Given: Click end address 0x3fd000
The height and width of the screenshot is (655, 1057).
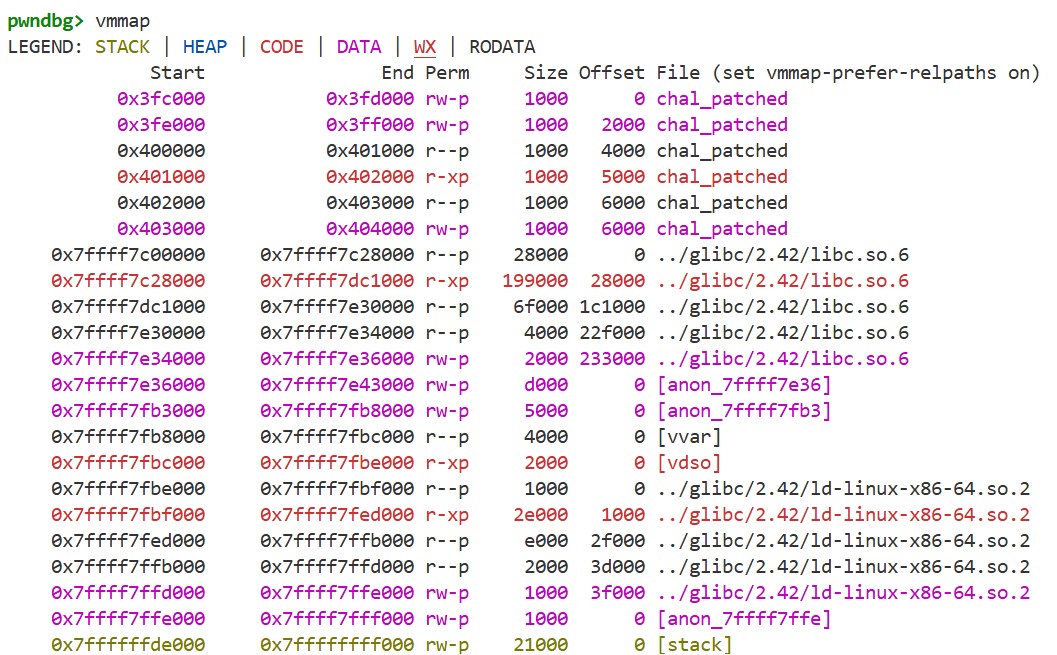Looking at the screenshot, I should [370, 98].
